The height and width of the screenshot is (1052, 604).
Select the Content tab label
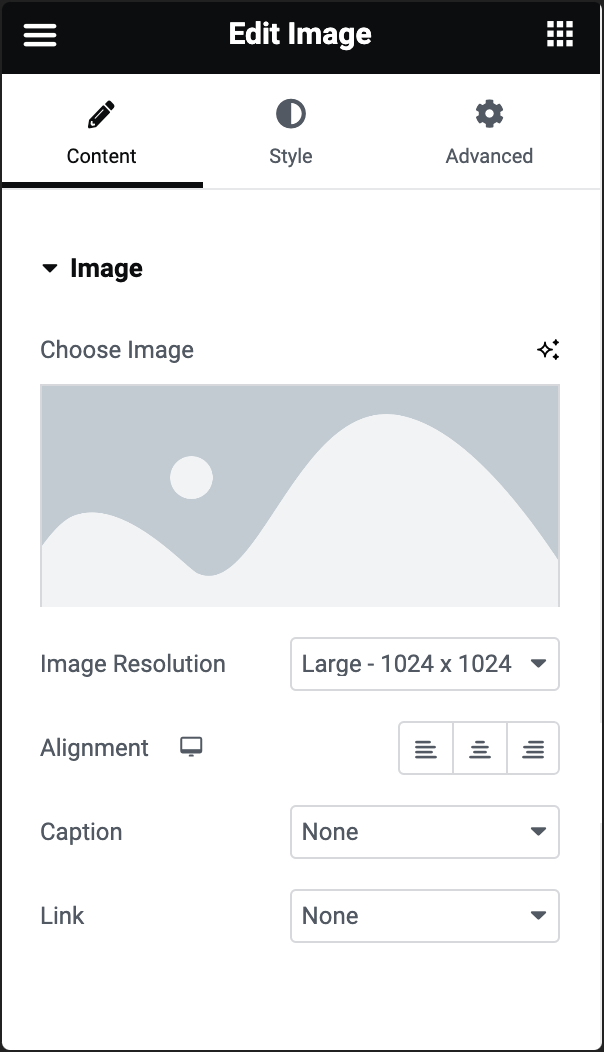tap(101, 156)
